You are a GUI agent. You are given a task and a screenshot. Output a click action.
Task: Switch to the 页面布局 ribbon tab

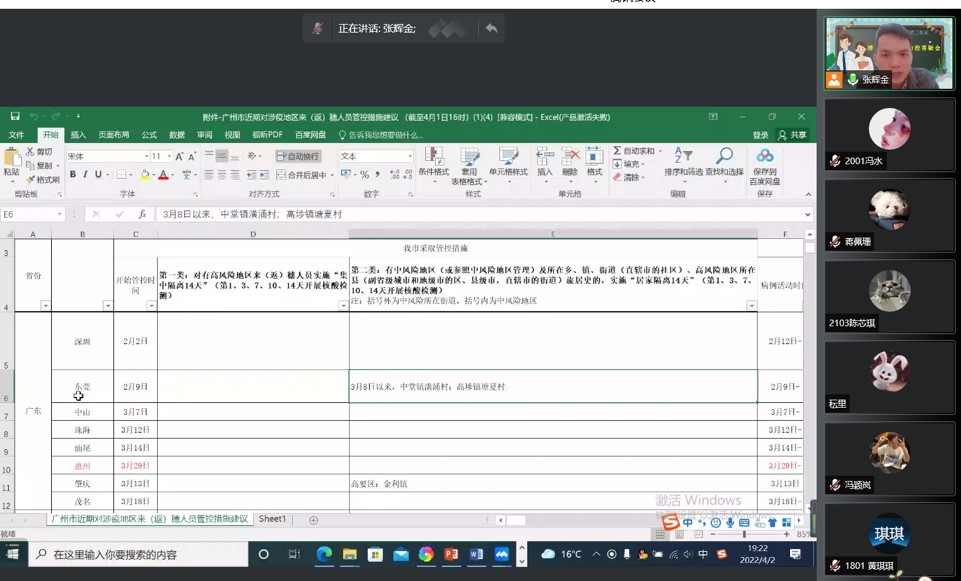click(113, 135)
